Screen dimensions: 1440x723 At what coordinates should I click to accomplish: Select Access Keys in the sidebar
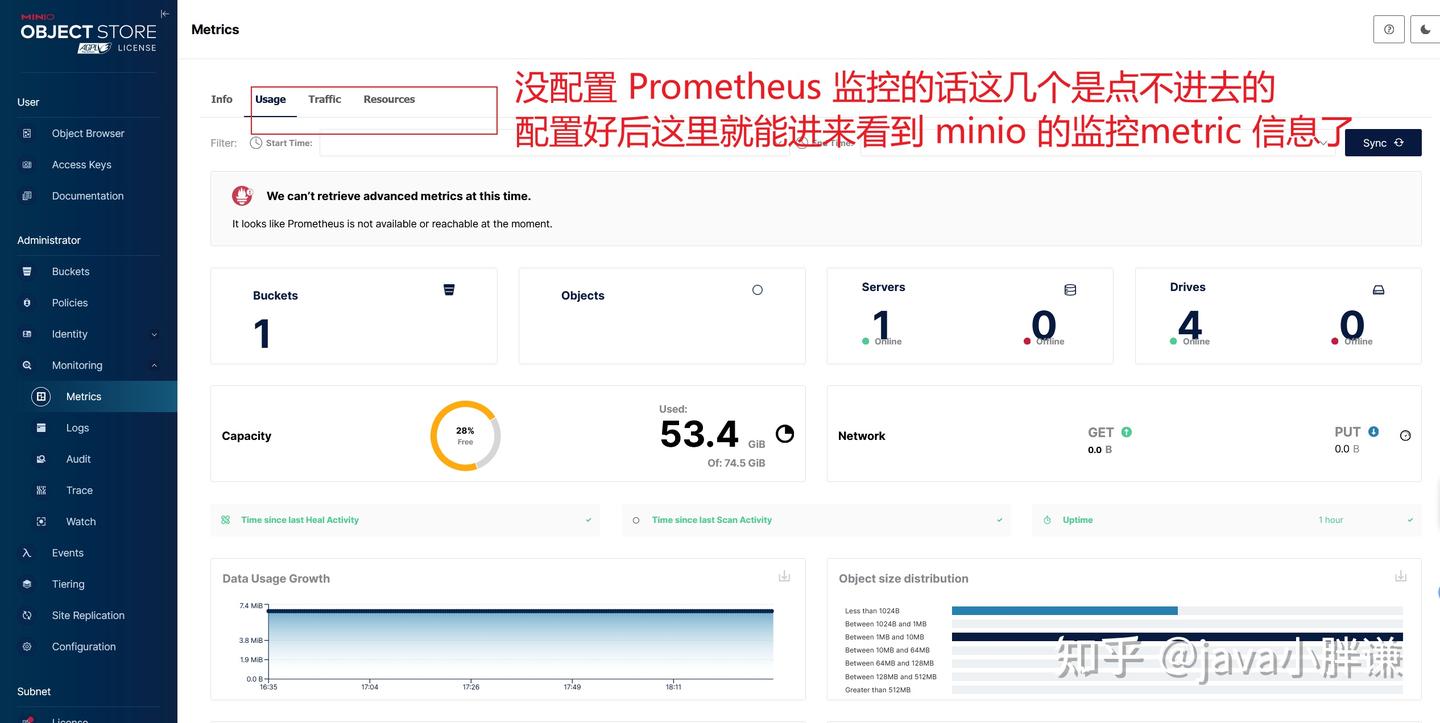point(80,164)
